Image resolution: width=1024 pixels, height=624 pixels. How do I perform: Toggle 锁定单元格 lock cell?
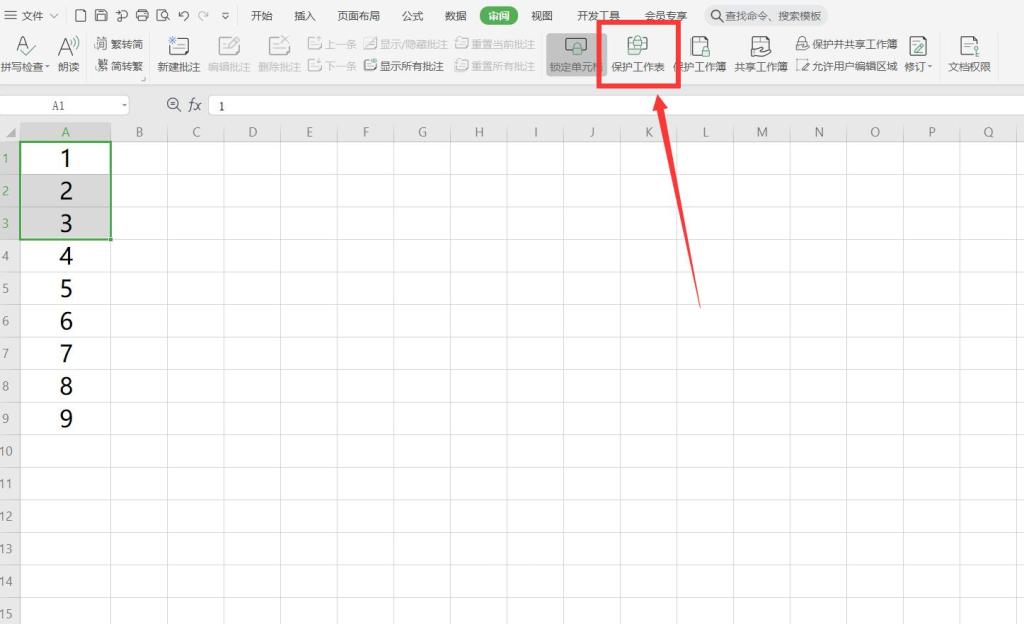575,54
